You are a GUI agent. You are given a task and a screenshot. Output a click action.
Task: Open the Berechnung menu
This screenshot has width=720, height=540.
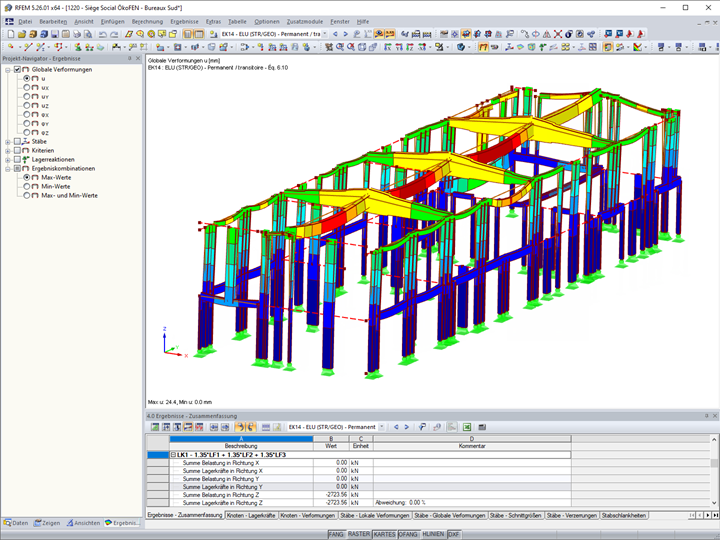pos(147,22)
